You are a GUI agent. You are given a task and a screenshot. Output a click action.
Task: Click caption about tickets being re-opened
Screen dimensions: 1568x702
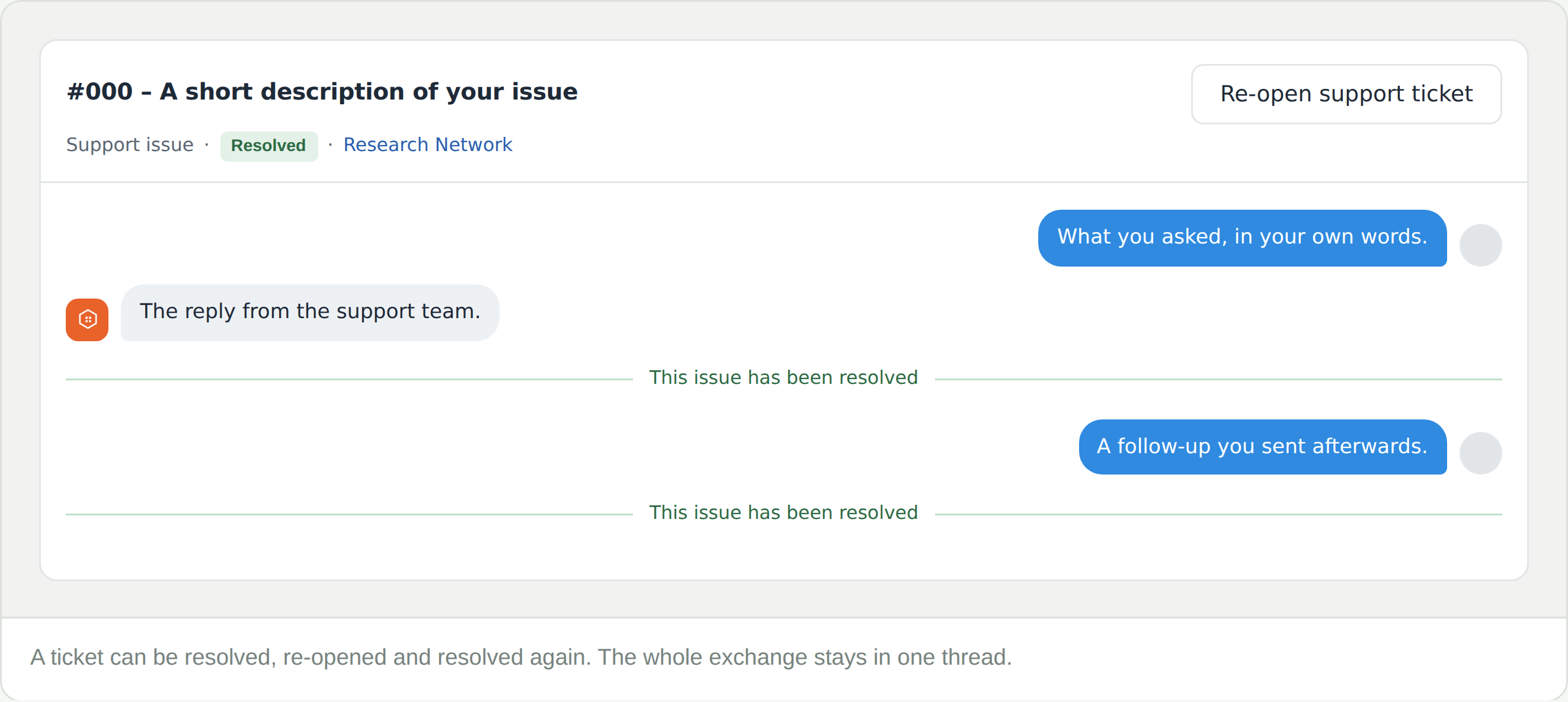click(521, 658)
